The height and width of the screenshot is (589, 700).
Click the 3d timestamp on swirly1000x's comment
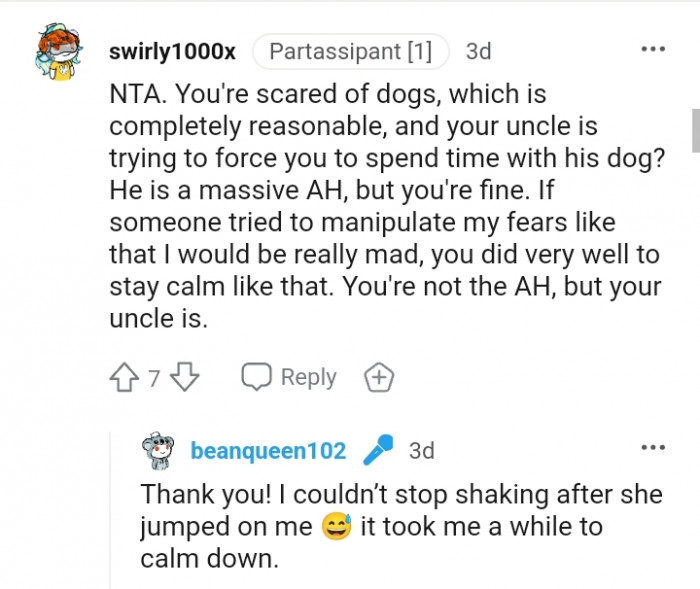[x=478, y=52]
